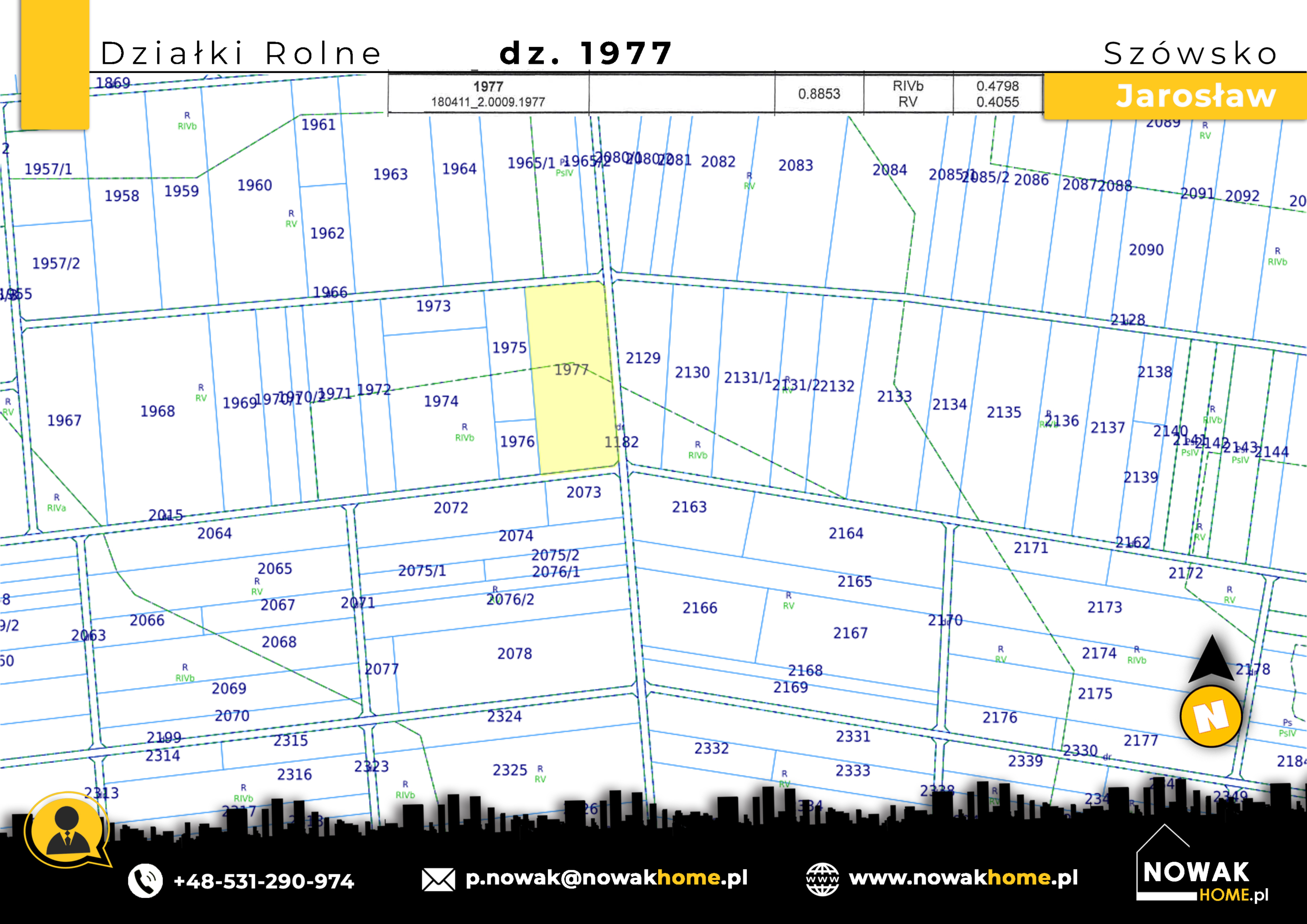Image resolution: width=1307 pixels, height=924 pixels.
Task: Click the yellow N compass circle
Action: click(1211, 716)
